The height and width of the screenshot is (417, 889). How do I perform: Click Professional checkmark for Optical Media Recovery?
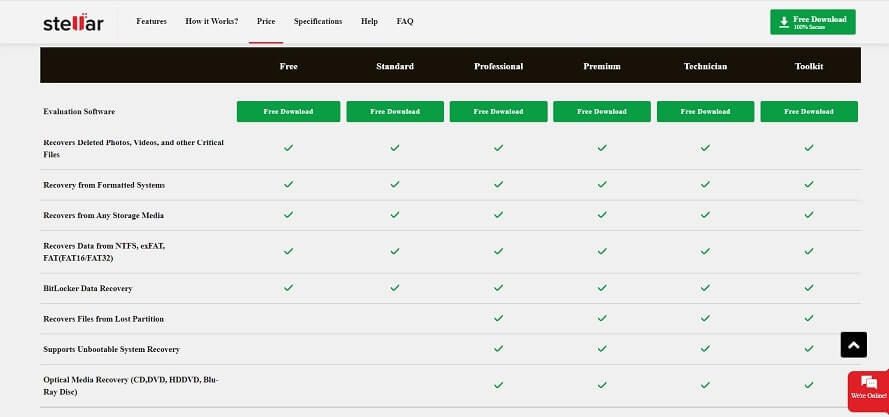pos(498,385)
